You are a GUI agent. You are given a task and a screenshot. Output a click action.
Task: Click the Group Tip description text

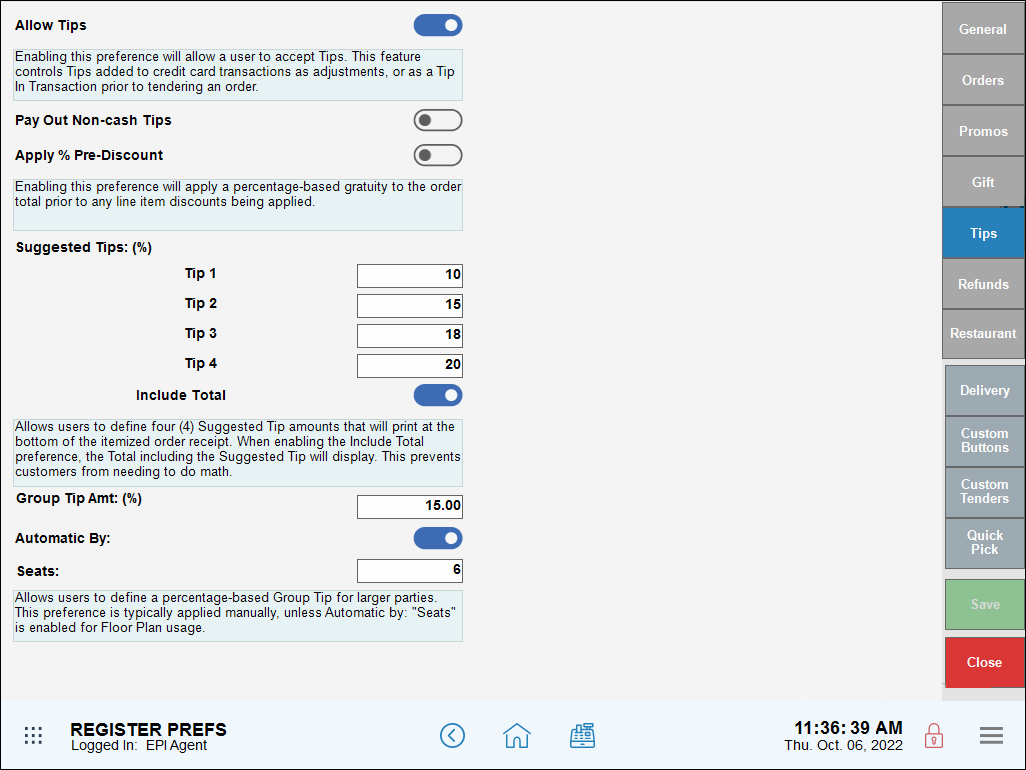238,616
